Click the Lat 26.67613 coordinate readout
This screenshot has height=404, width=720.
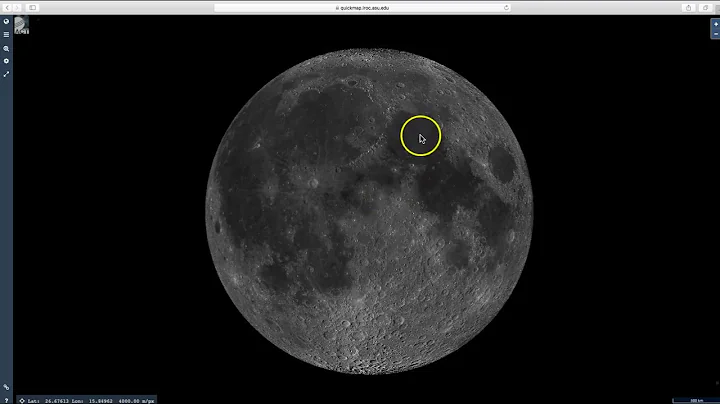[x=48, y=401]
